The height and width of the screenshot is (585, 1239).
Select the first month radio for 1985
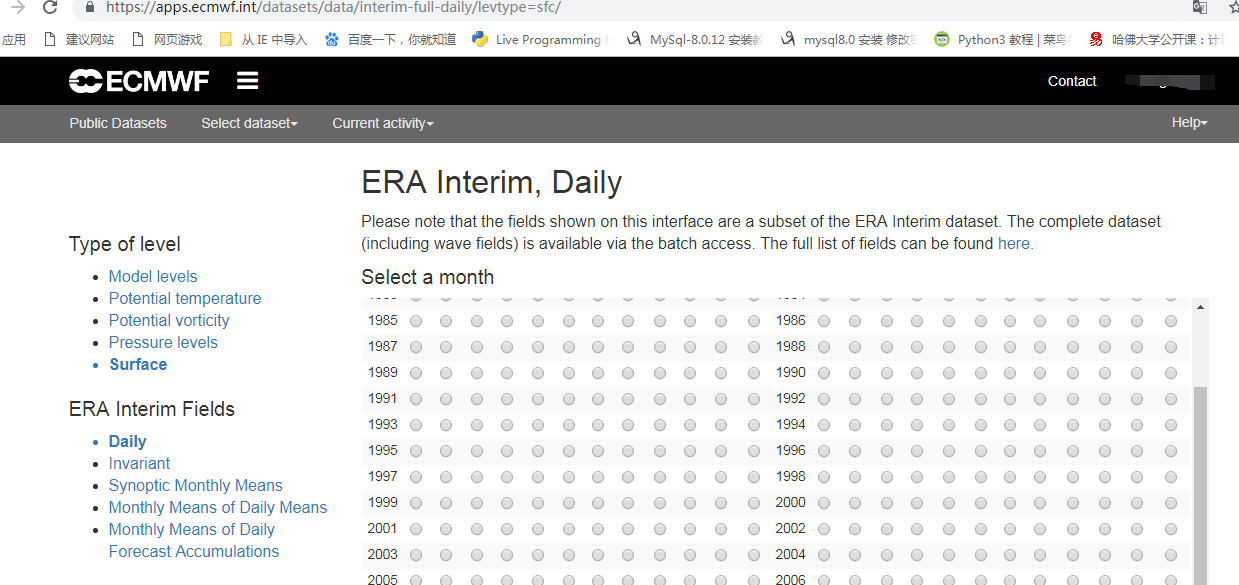[414, 320]
